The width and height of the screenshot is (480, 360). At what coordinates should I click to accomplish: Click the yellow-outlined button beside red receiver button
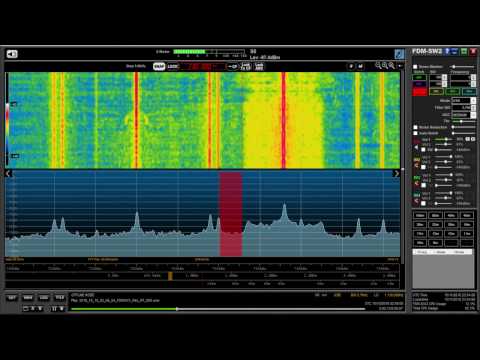coord(436,91)
